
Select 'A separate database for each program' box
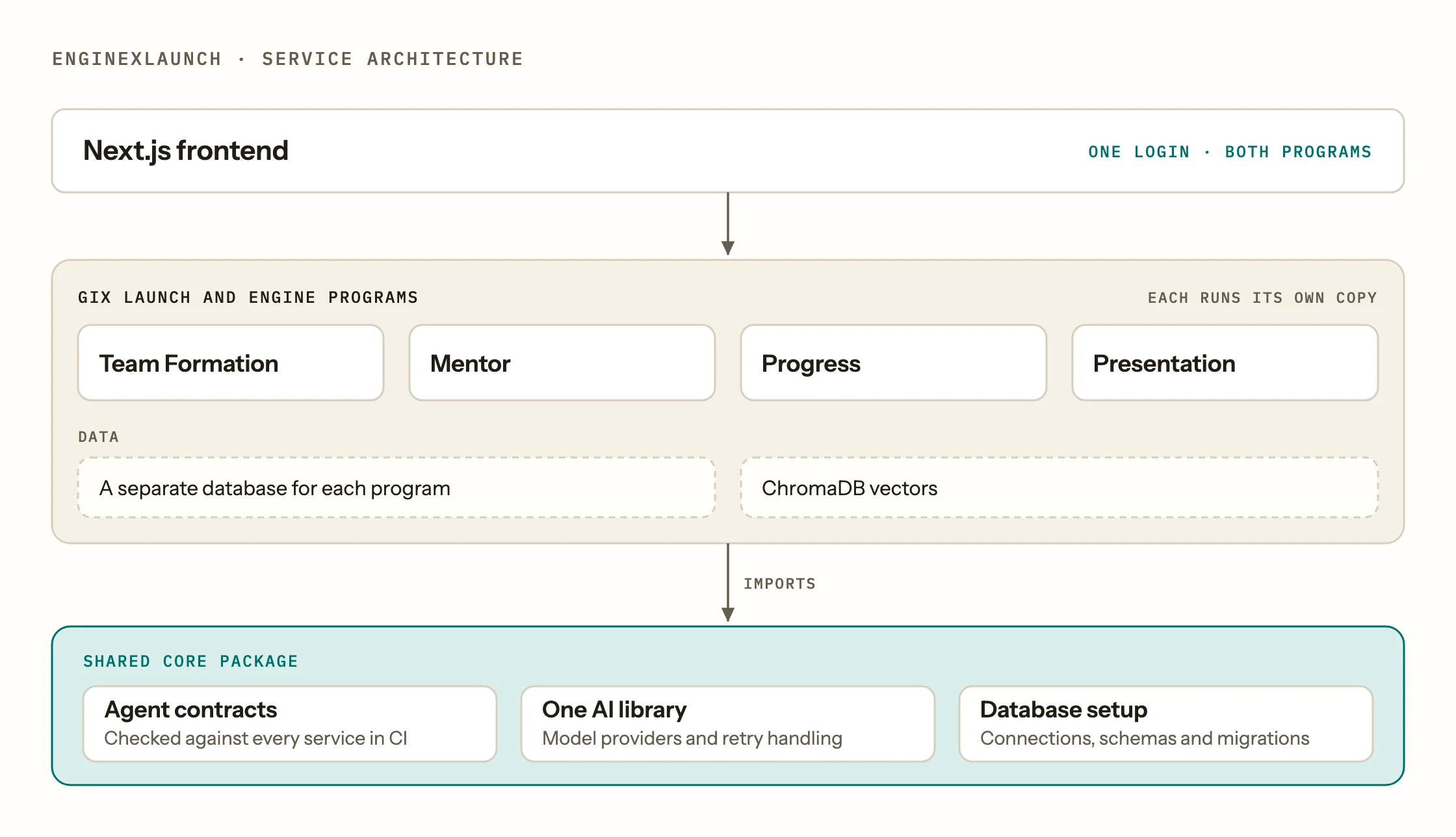(x=396, y=488)
